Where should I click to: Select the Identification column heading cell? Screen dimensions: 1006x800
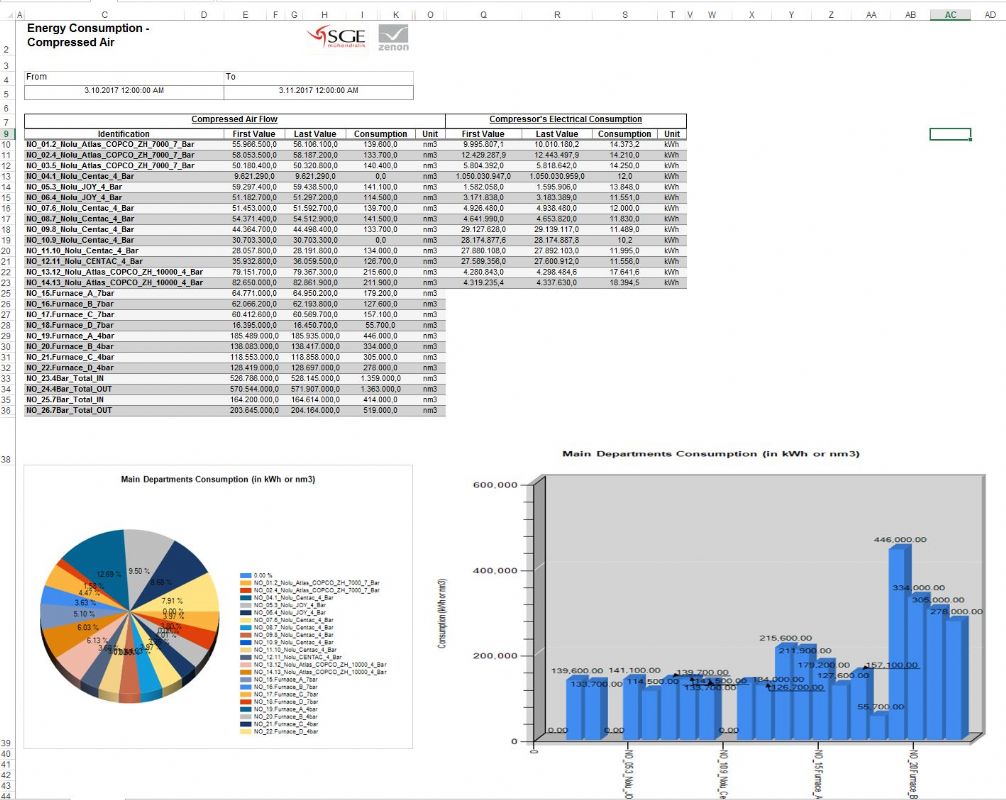point(124,134)
